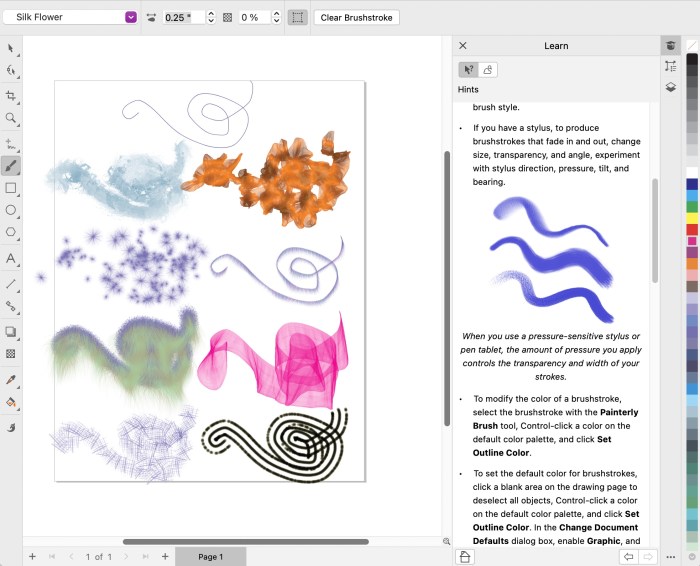This screenshot has width=700, height=566.
Task: Select the Shape tool
Action: click(11, 71)
